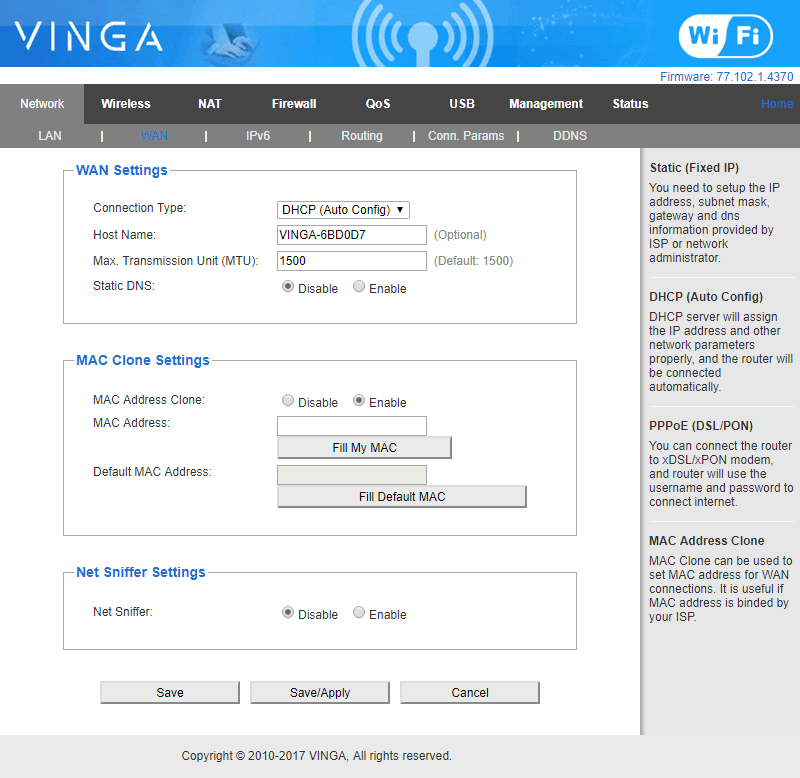The width and height of the screenshot is (800, 778).
Task: Click the Wi-Fi badge icon
Action: pyautogui.click(x=725, y=37)
